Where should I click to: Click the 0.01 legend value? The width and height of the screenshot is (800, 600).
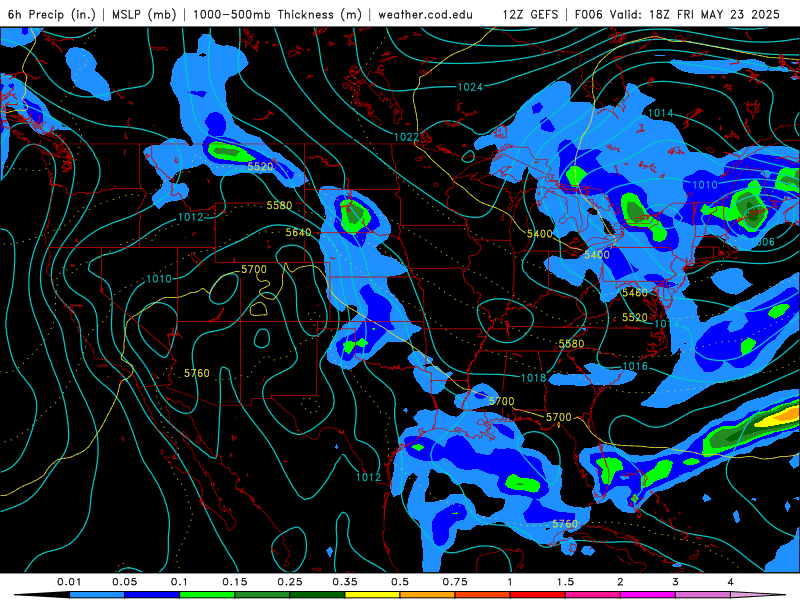pyautogui.click(x=69, y=582)
